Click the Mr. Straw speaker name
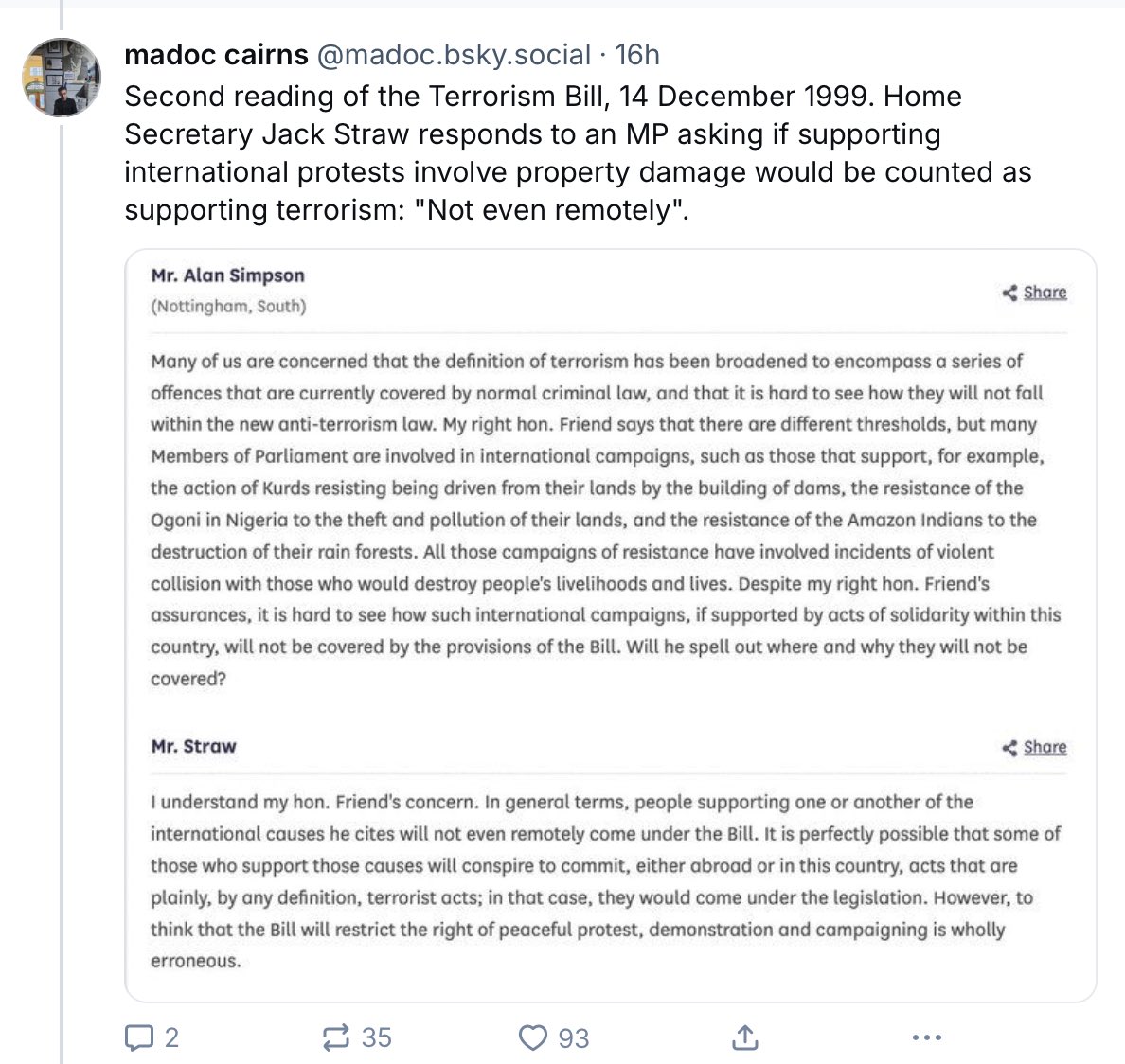 pyautogui.click(x=193, y=746)
